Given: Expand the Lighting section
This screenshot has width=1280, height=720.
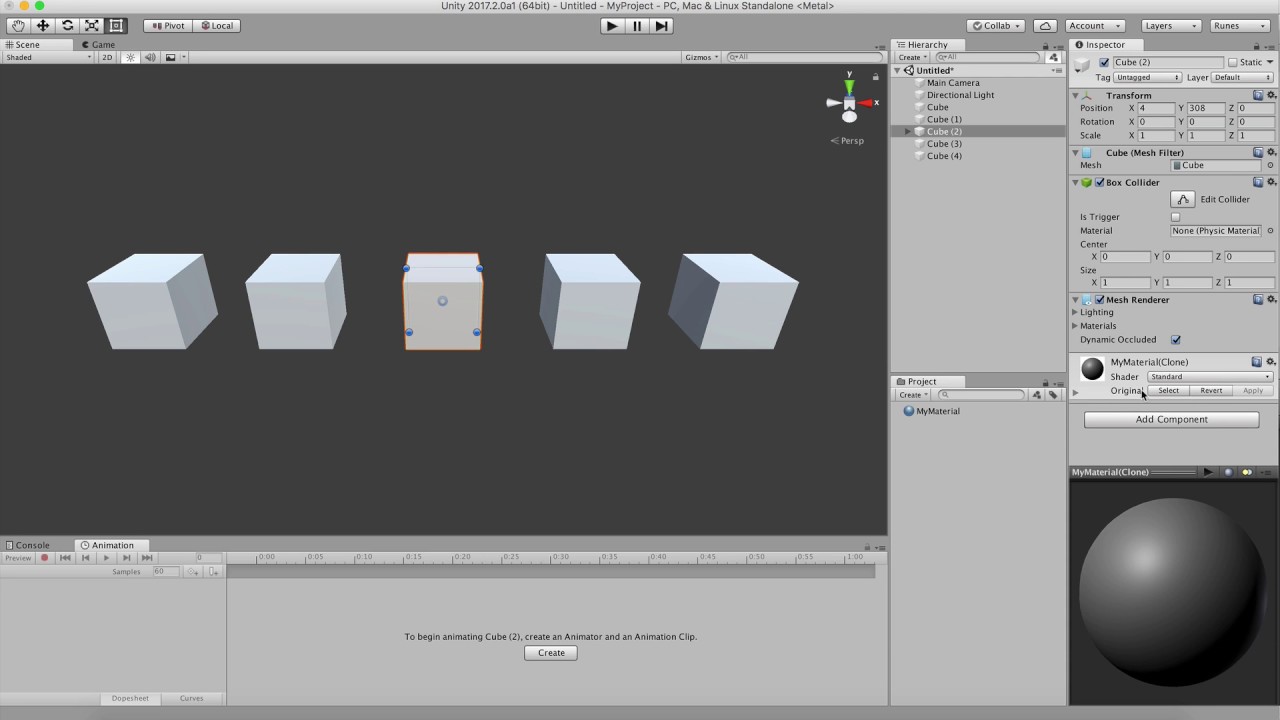Looking at the screenshot, I should pyautogui.click(x=1075, y=313).
